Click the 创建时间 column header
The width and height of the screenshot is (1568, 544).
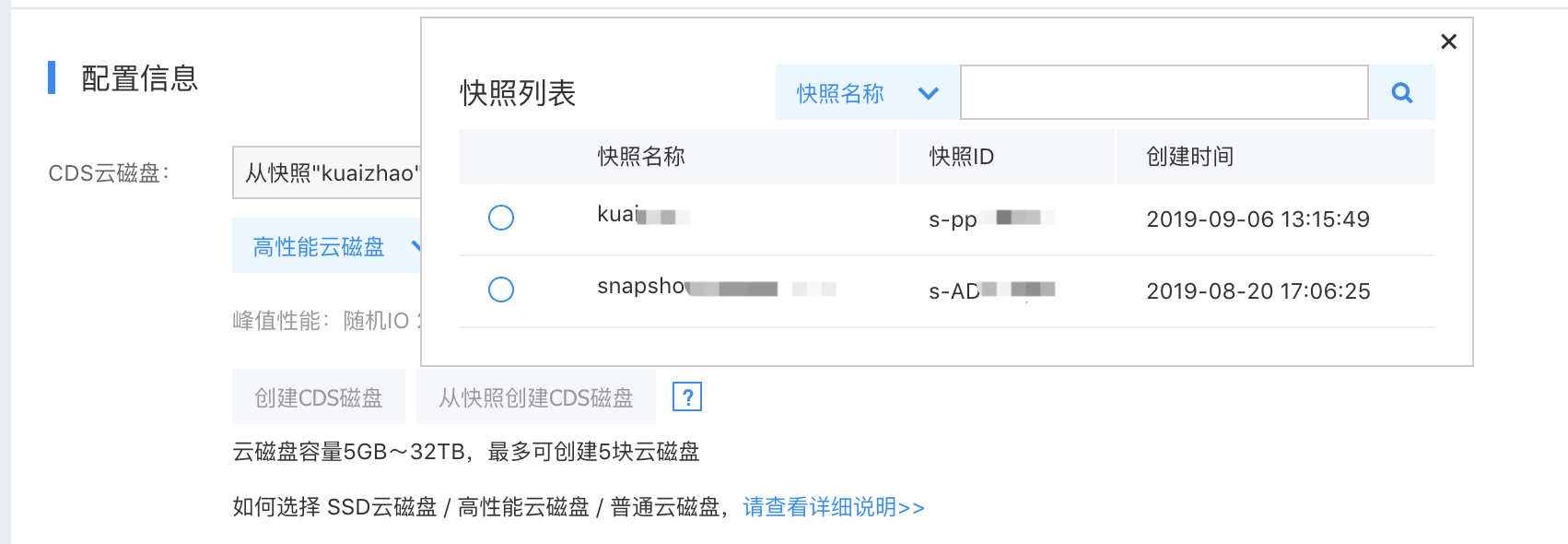[1189, 157]
